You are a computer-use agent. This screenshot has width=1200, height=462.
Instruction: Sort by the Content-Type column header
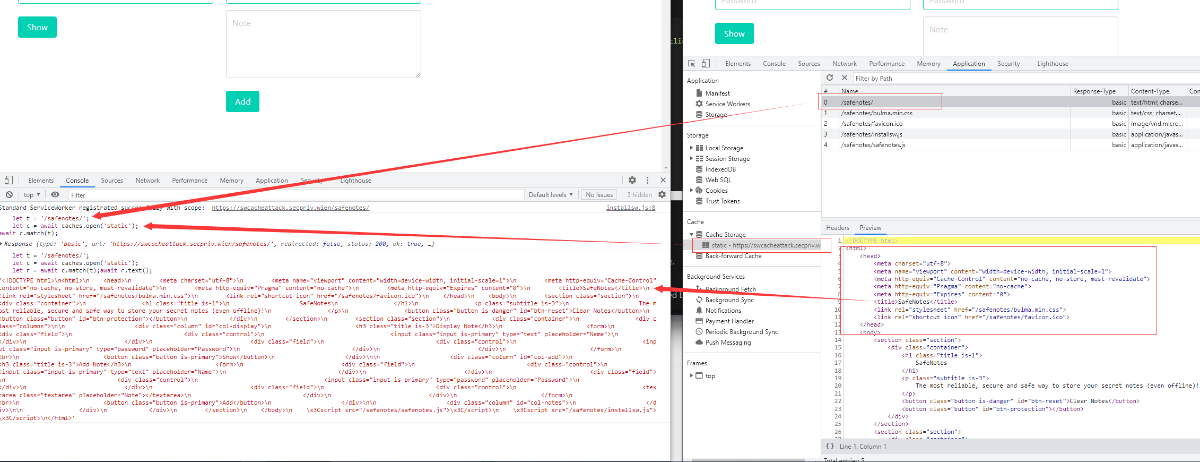pyautogui.click(x=1158, y=90)
